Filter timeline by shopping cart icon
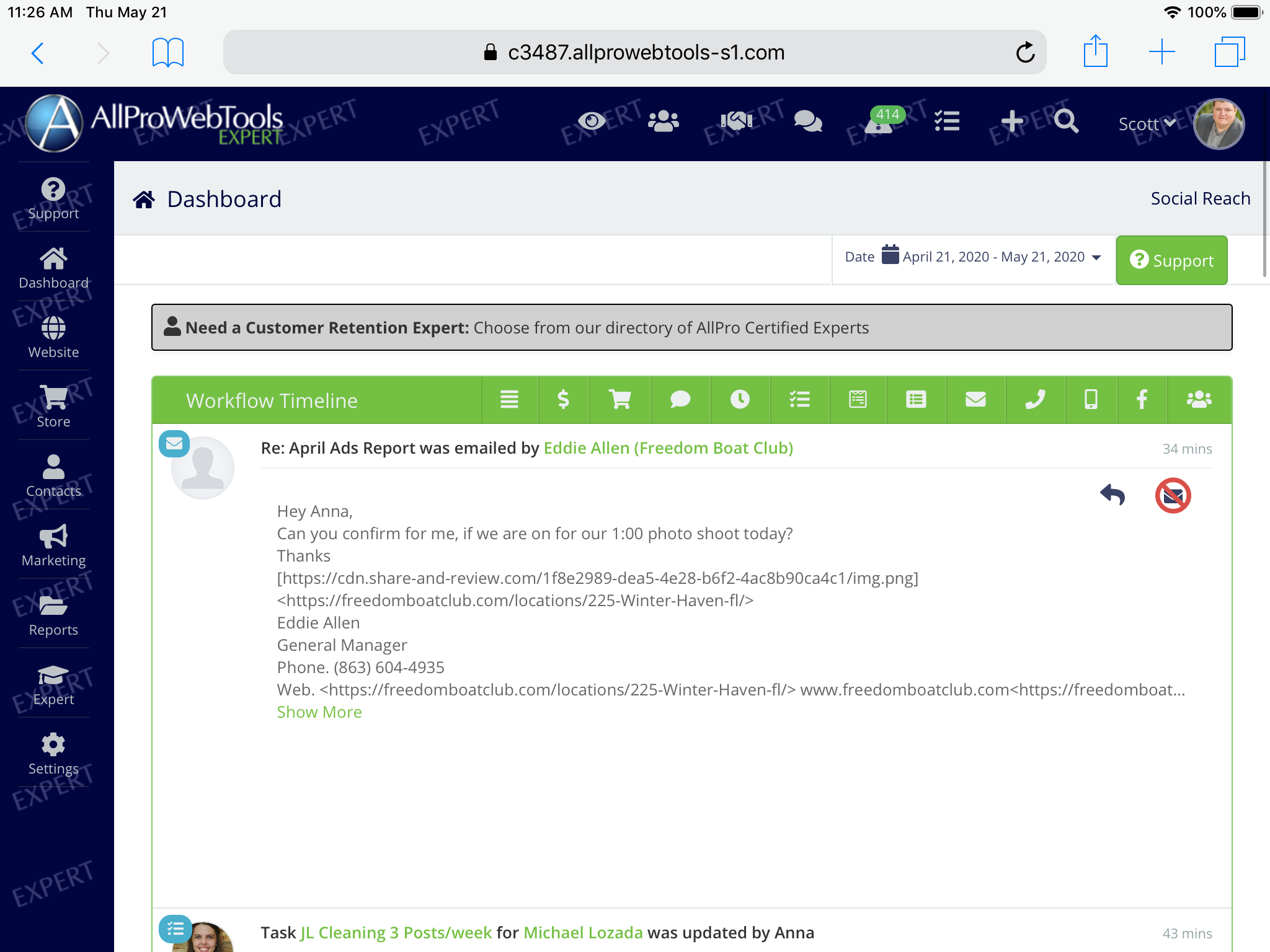 619,399
